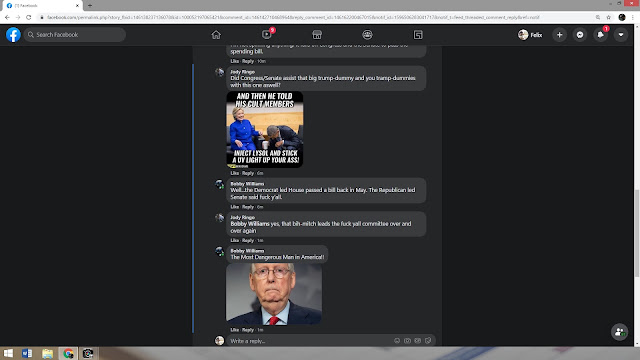Click the Write a reply field
This screenshot has width=640, height=360.
coord(309,341)
